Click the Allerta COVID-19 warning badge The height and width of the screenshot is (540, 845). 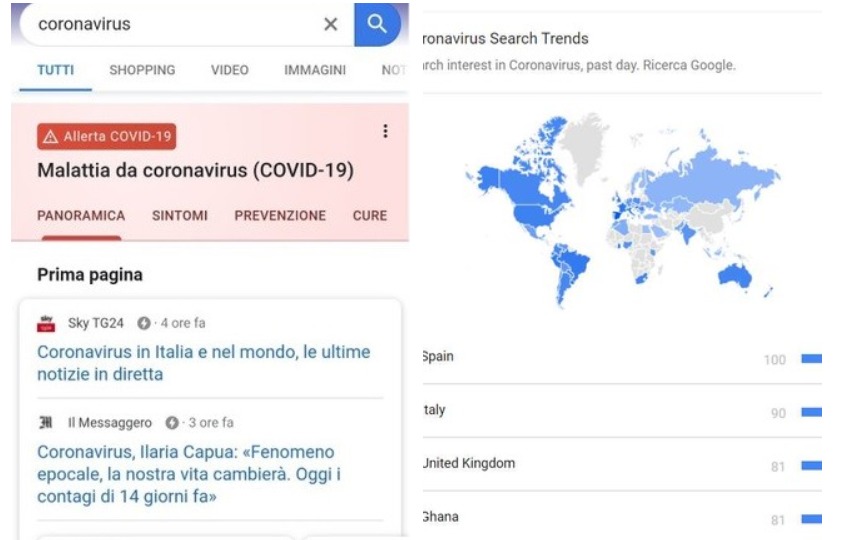click(x=107, y=136)
